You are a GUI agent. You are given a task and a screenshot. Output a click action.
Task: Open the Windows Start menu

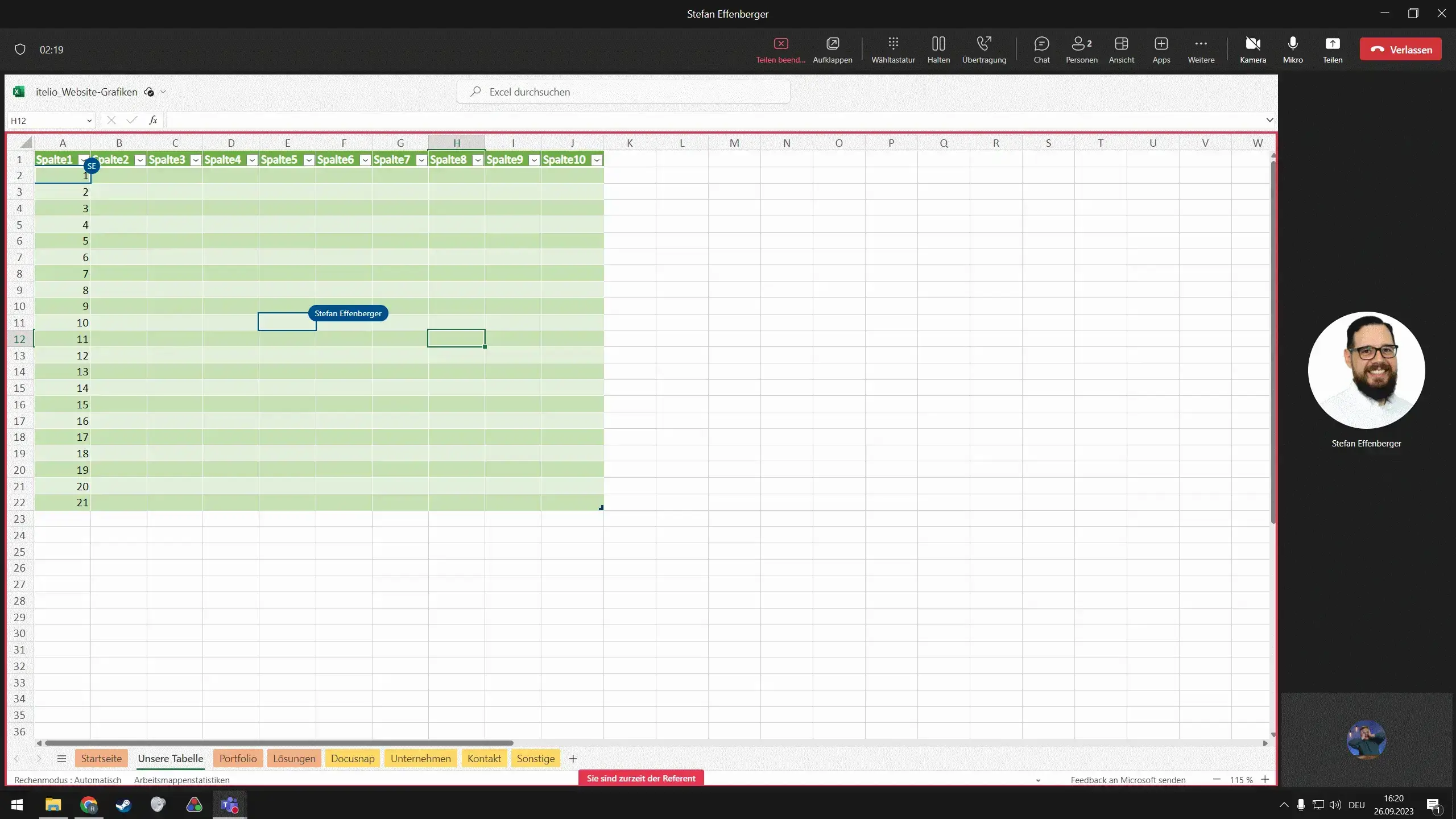coord(17,805)
